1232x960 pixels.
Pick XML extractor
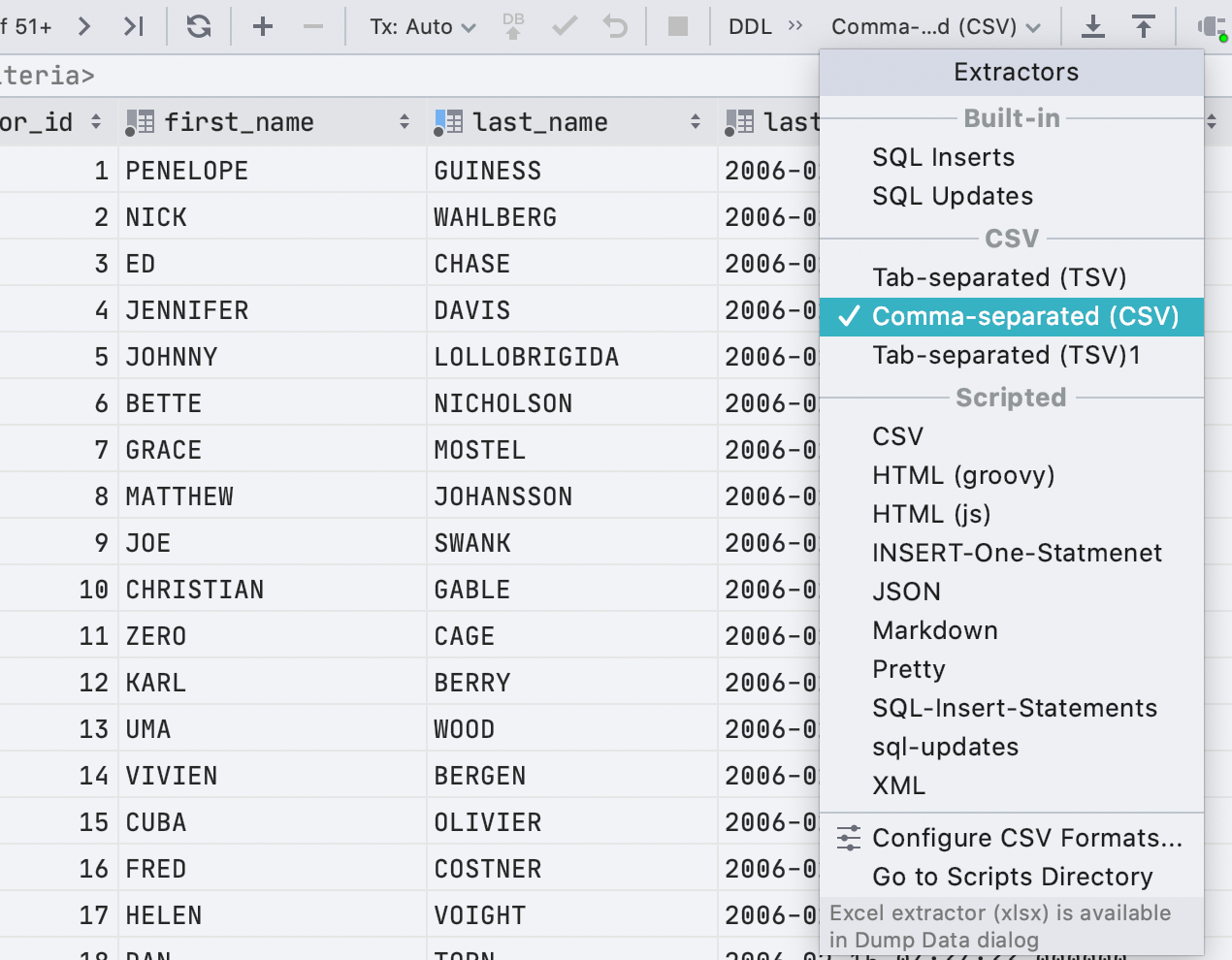point(1012,785)
